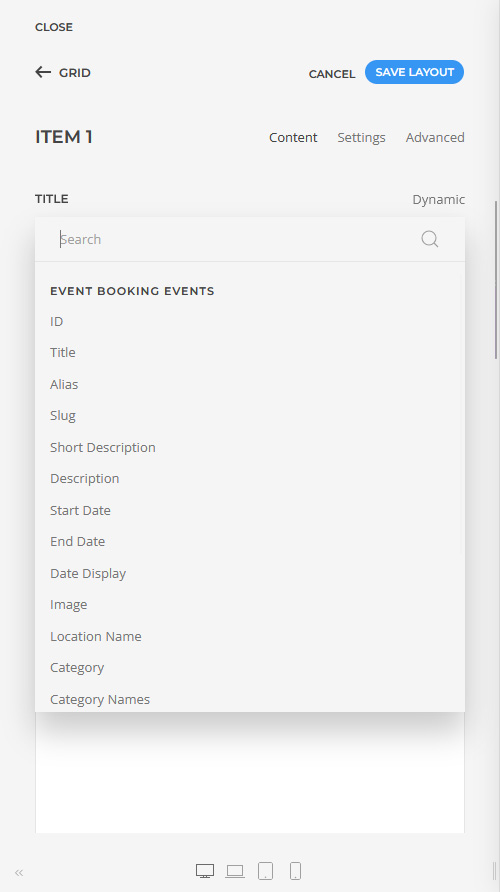Click the vertical scrollbar on the right
500x892 pixels.
coord(496,279)
